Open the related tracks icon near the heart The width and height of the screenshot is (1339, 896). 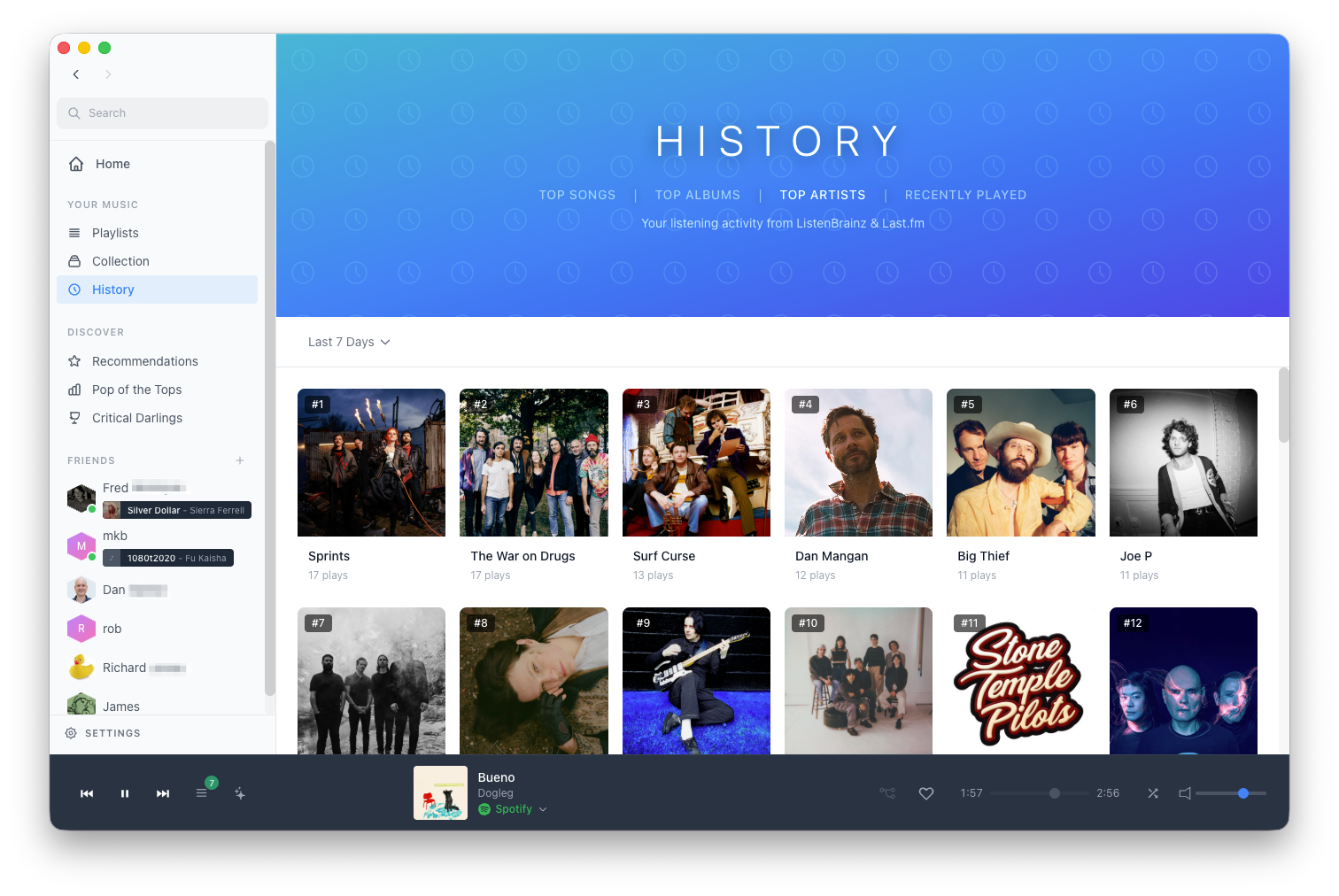[887, 793]
